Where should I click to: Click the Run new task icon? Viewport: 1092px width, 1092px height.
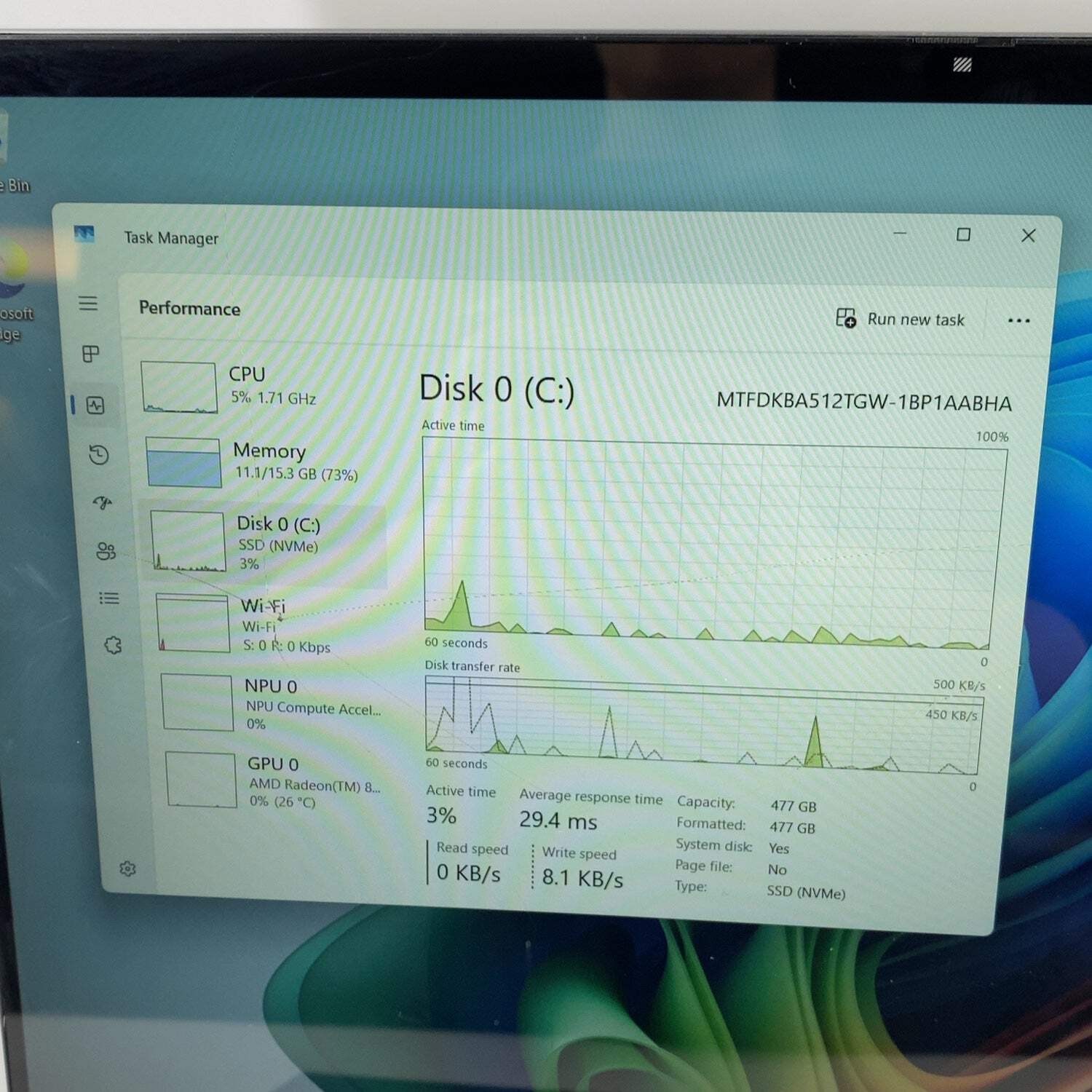(846, 318)
